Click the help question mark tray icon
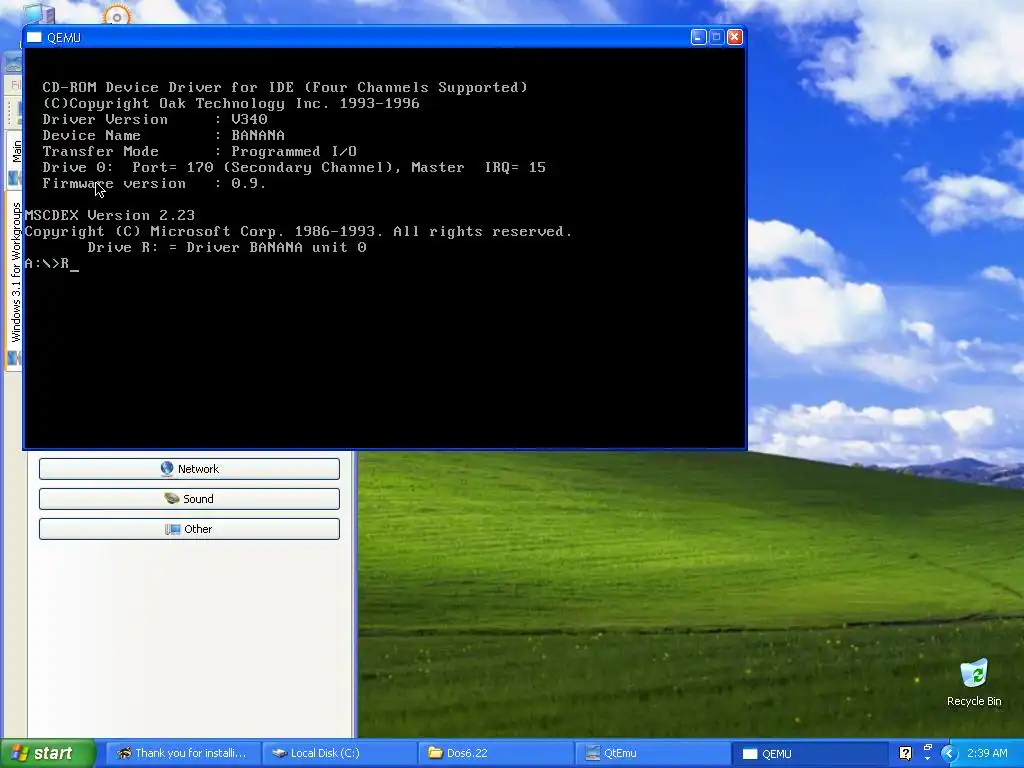 point(905,753)
